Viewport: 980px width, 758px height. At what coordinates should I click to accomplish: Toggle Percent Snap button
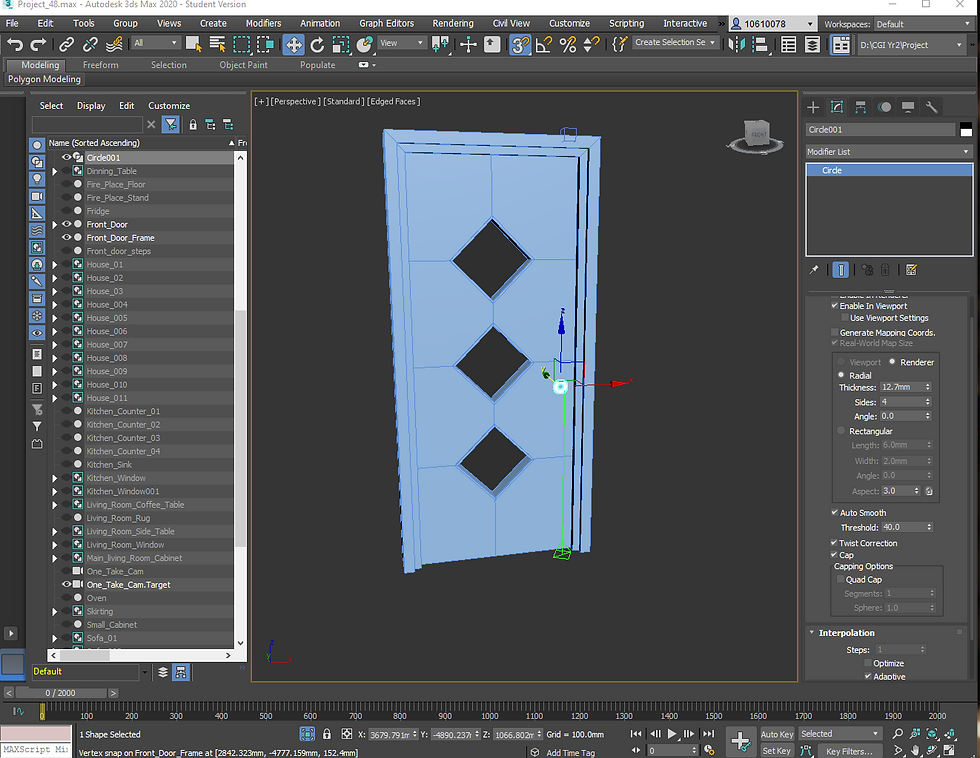pos(568,44)
